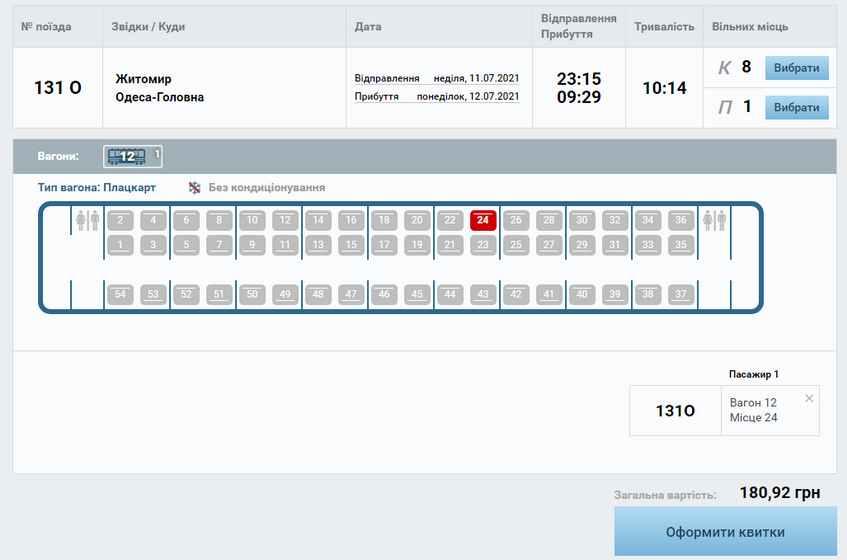Screen dimensions: 847x560
Task: Click the no air conditioning icon
Action: [x=195, y=188]
